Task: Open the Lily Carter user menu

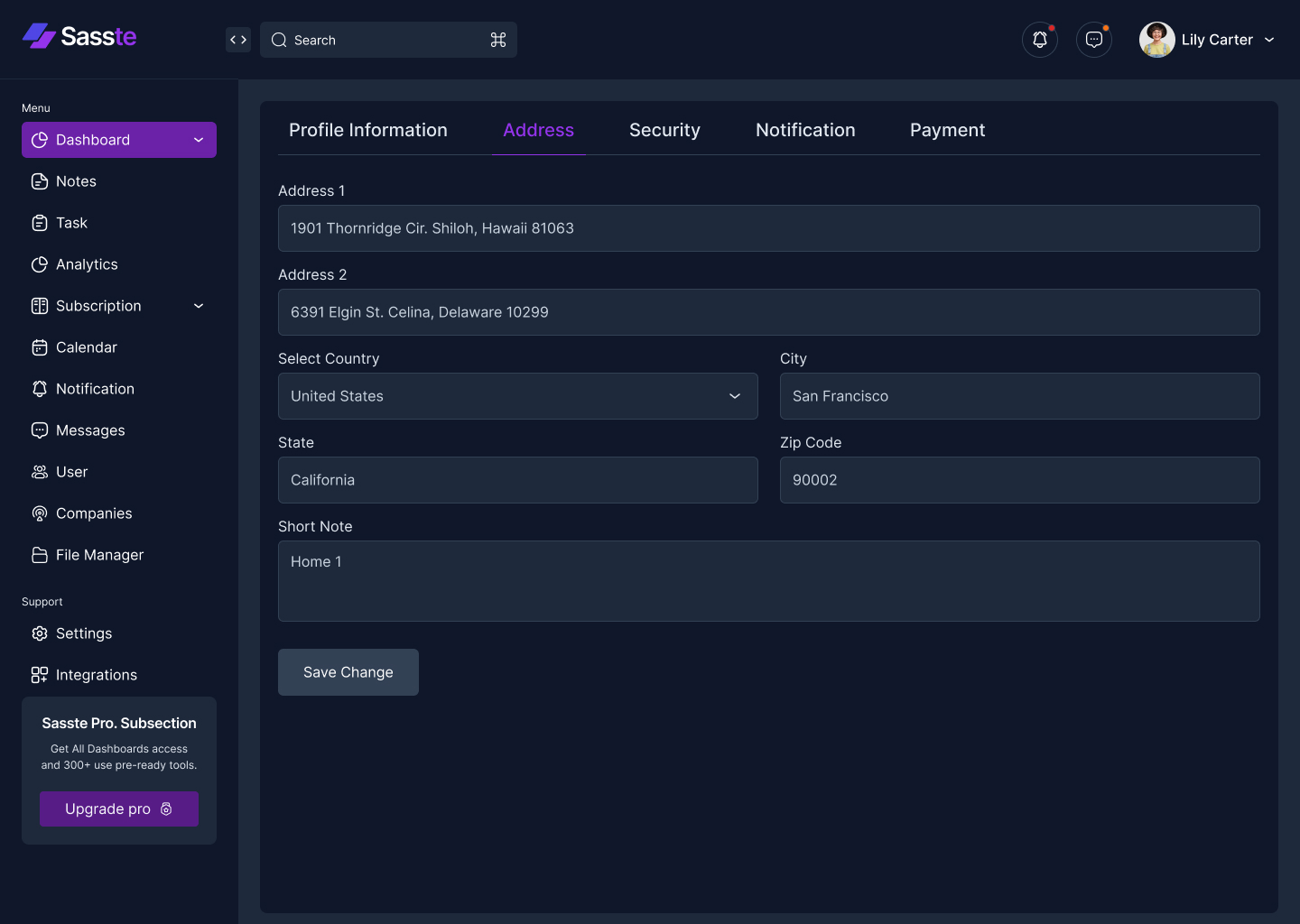Action: pyautogui.click(x=1208, y=40)
